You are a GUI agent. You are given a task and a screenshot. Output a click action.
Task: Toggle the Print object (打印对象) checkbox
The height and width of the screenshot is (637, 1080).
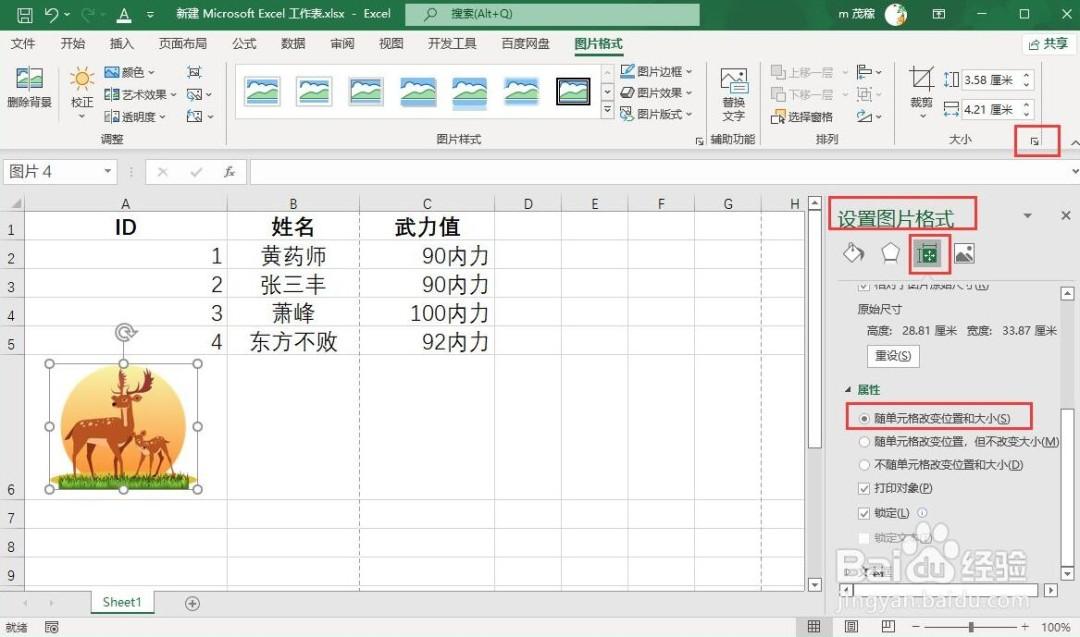(x=864, y=488)
